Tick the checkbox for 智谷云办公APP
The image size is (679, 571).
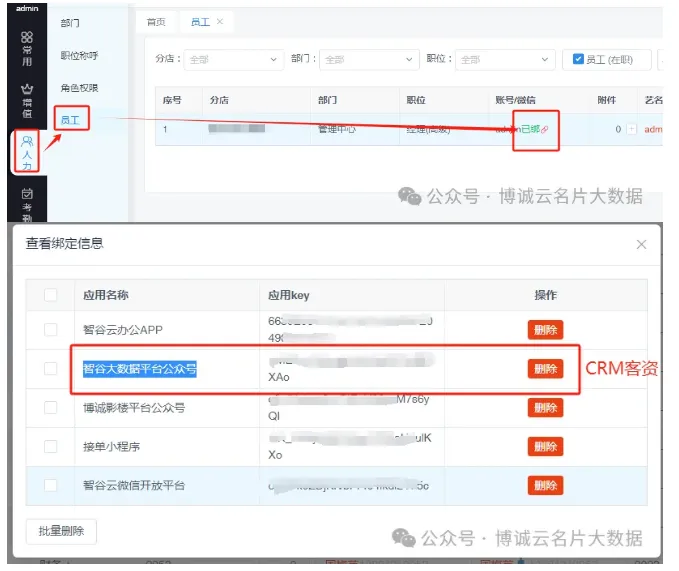tap(51, 329)
